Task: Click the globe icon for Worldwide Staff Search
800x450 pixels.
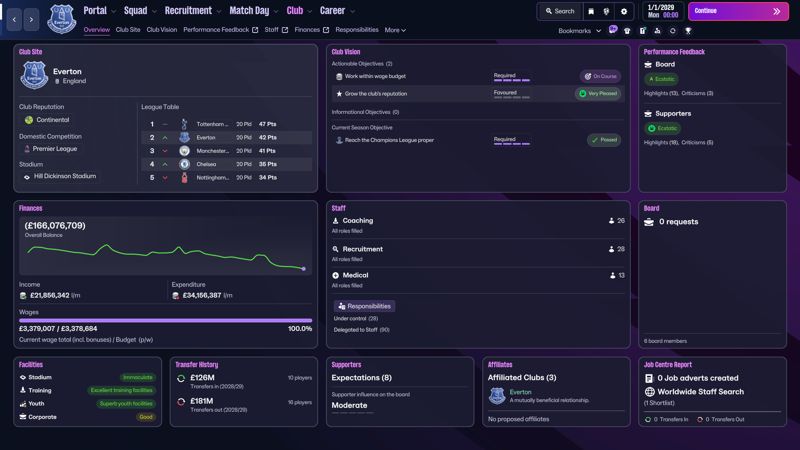Action: [x=649, y=392]
